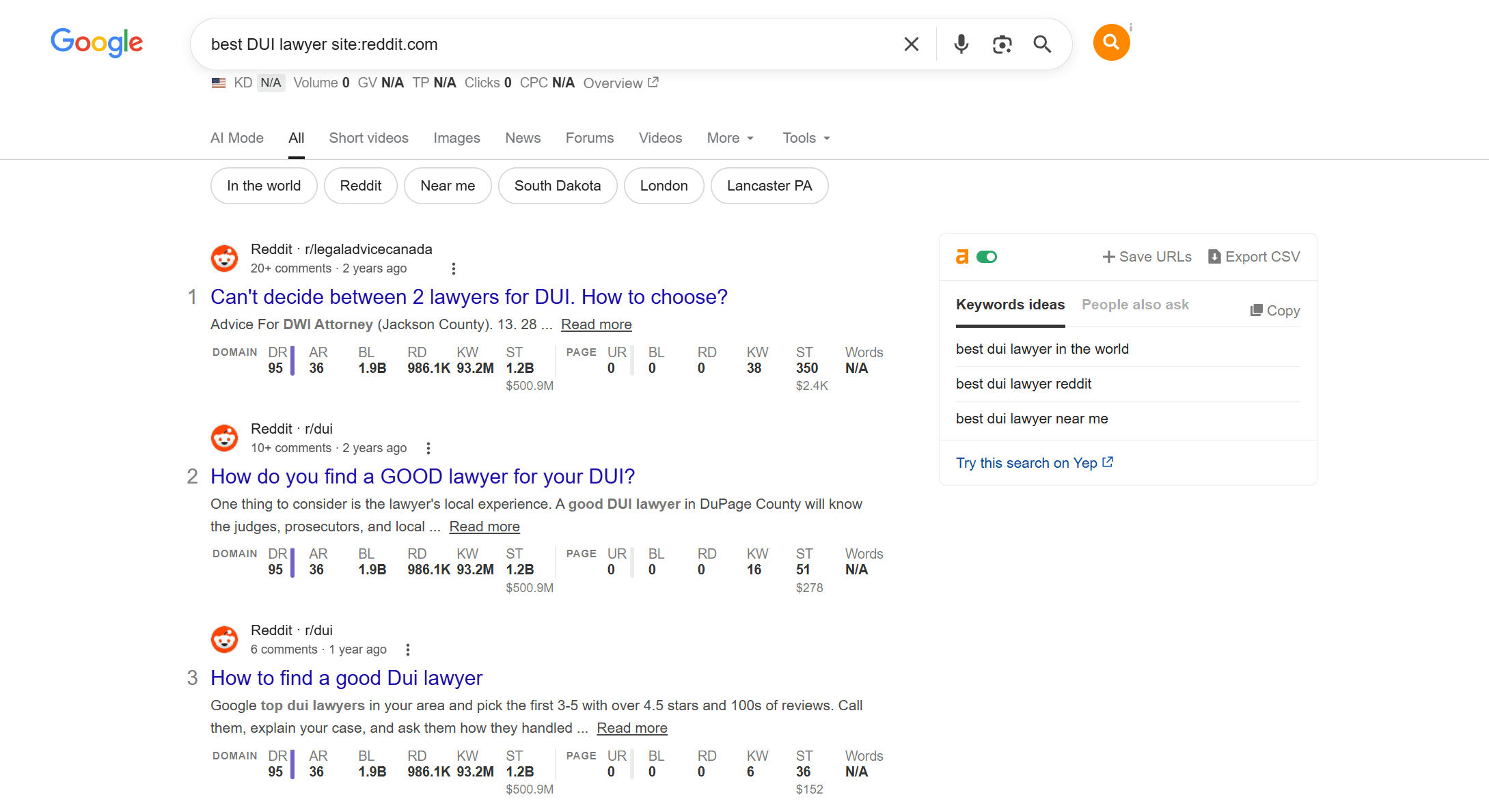Click 'South Dakota' filter chip
1489x812 pixels.
[558, 186]
